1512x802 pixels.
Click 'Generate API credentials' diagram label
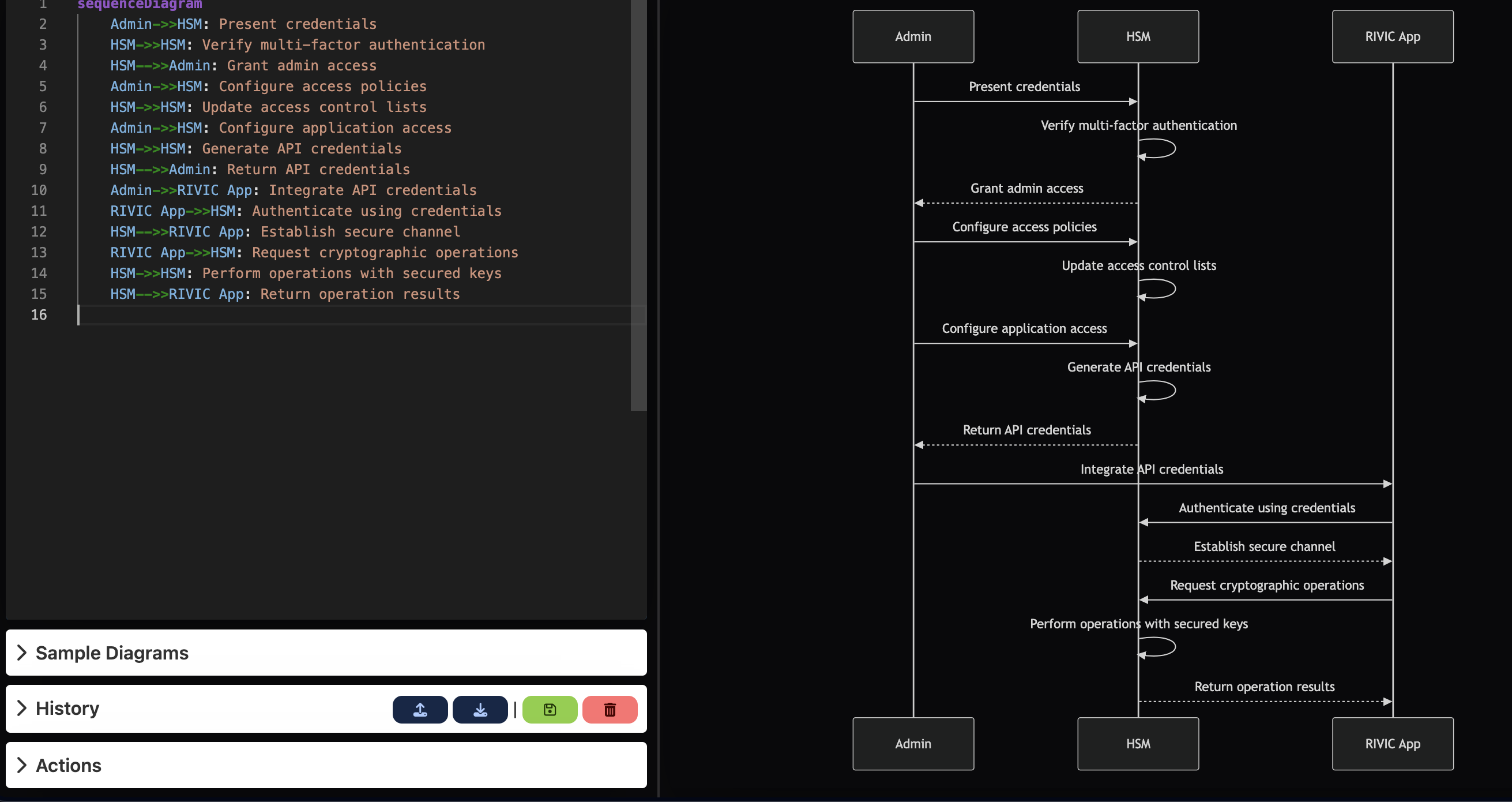pyautogui.click(x=1138, y=367)
